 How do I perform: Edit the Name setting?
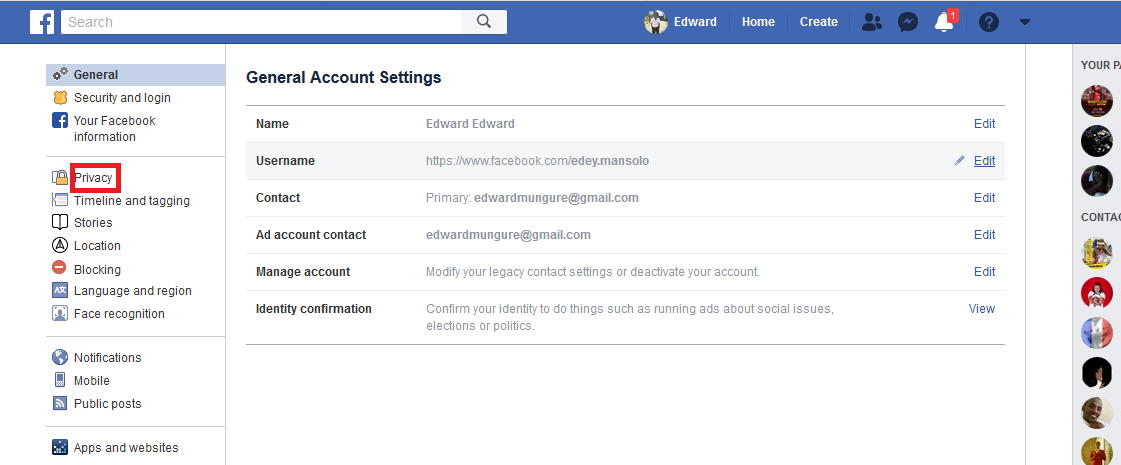[x=984, y=124]
